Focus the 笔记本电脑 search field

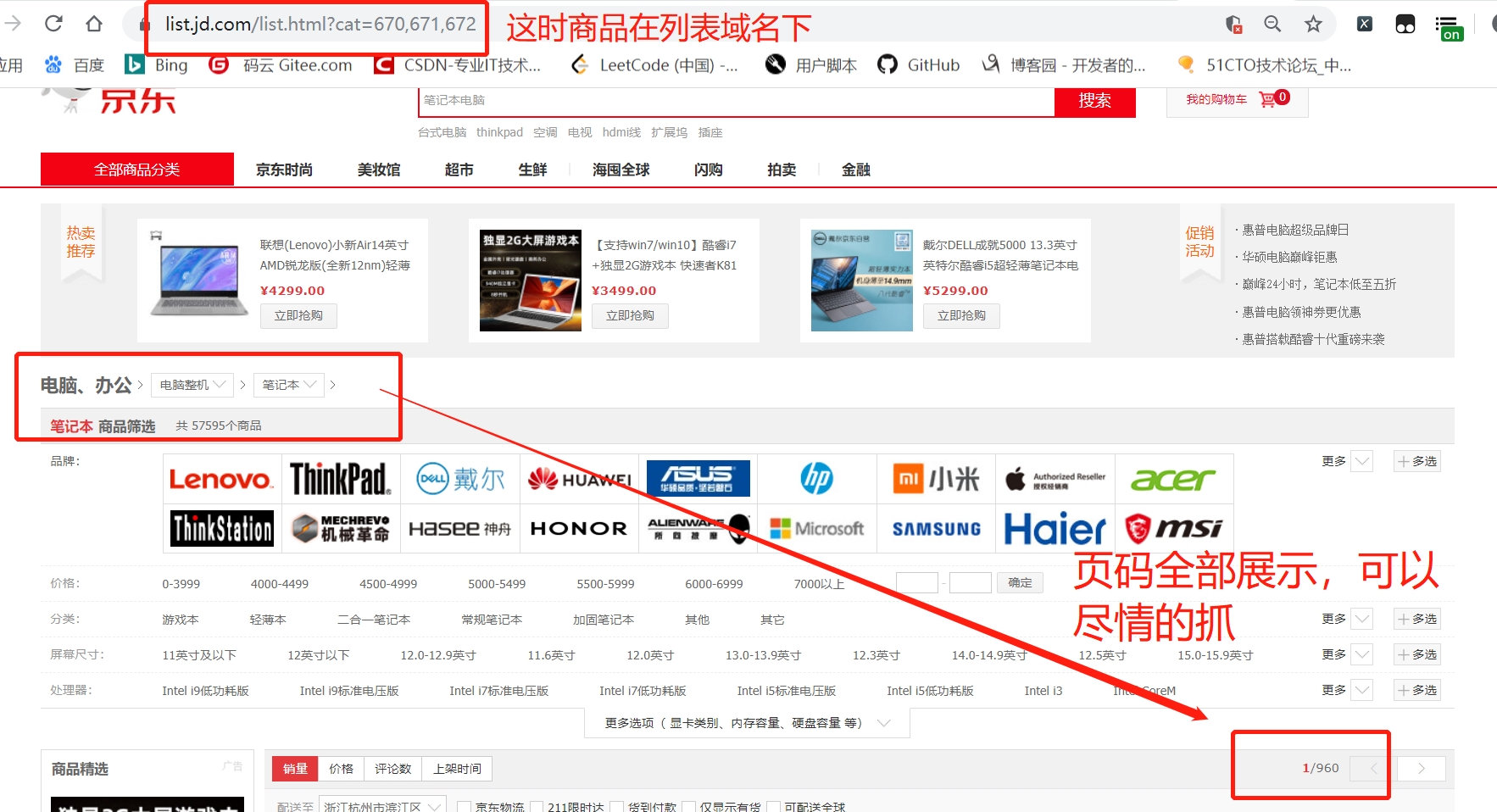(x=737, y=101)
